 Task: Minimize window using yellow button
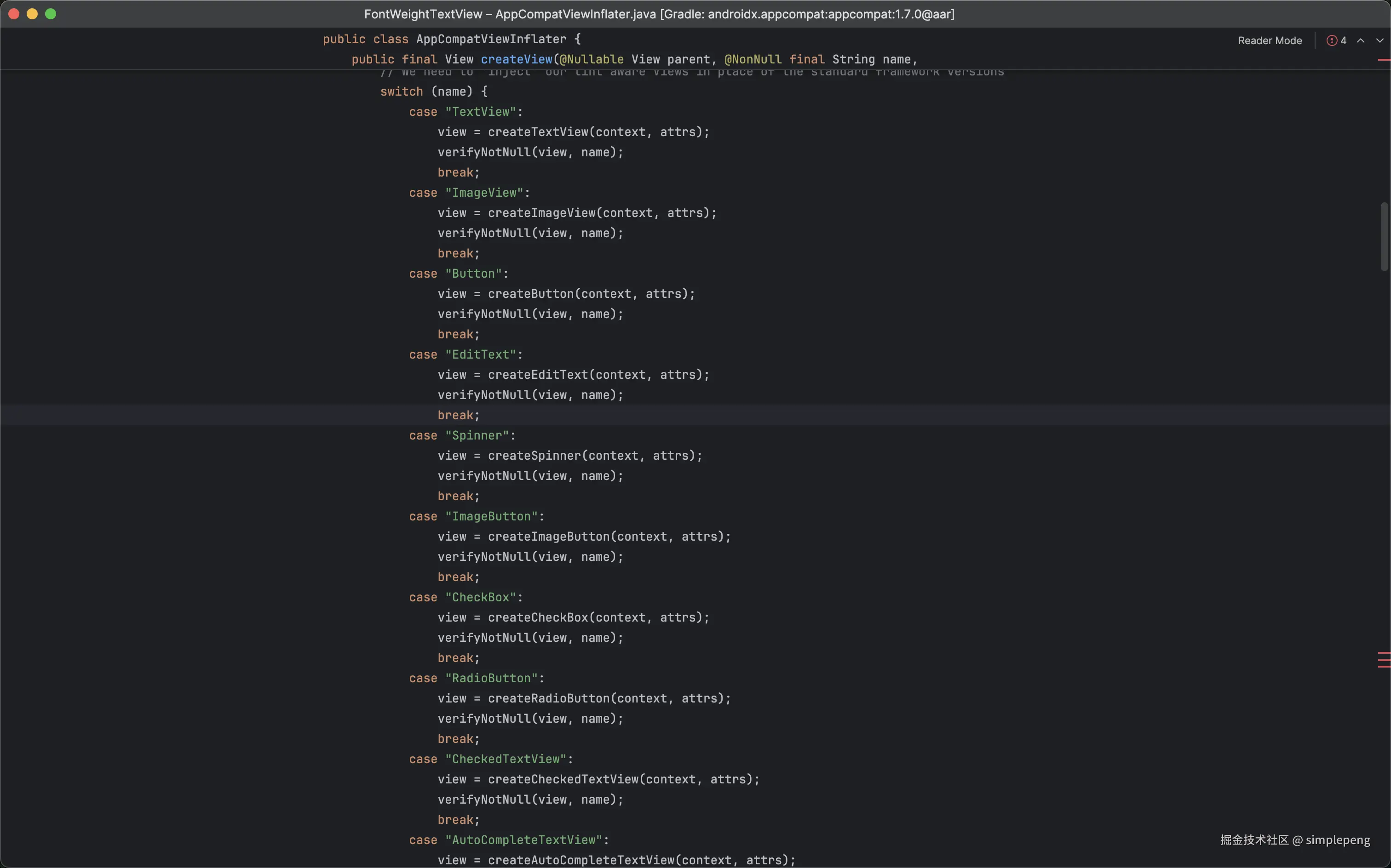tap(32, 14)
